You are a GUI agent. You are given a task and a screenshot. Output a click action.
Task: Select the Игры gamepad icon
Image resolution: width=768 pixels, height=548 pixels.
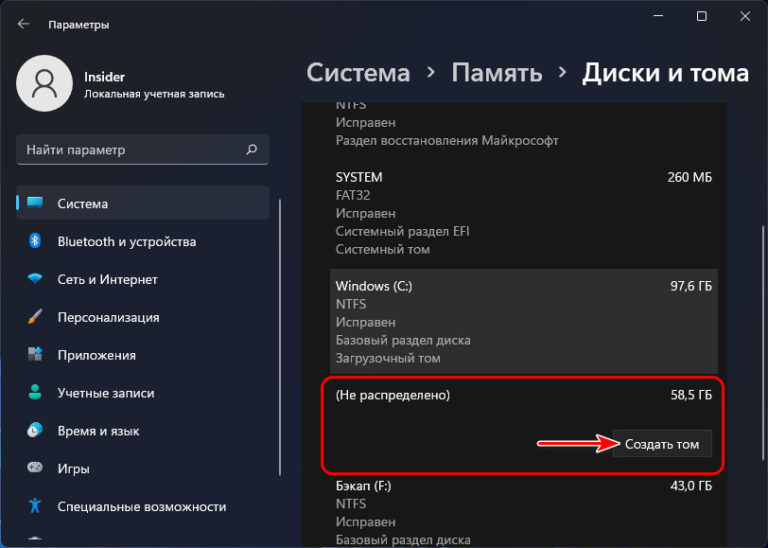(35, 469)
